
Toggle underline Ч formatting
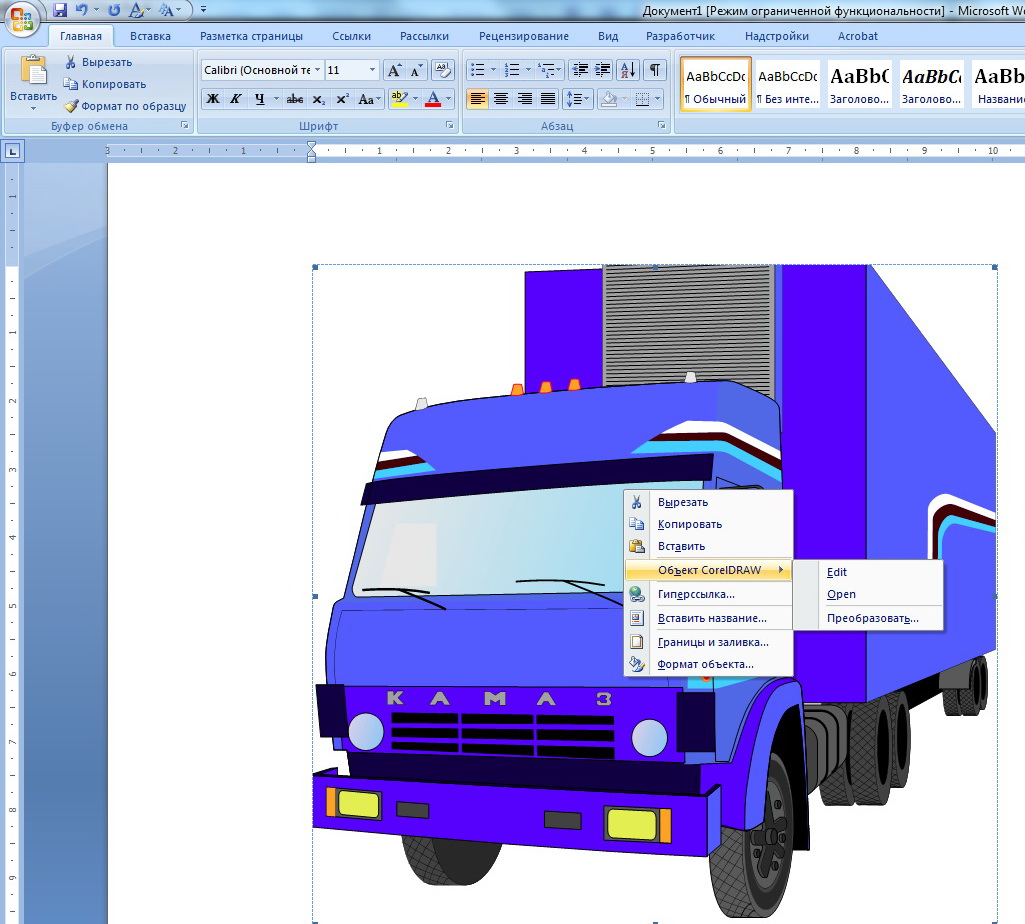(x=260, y=99)
